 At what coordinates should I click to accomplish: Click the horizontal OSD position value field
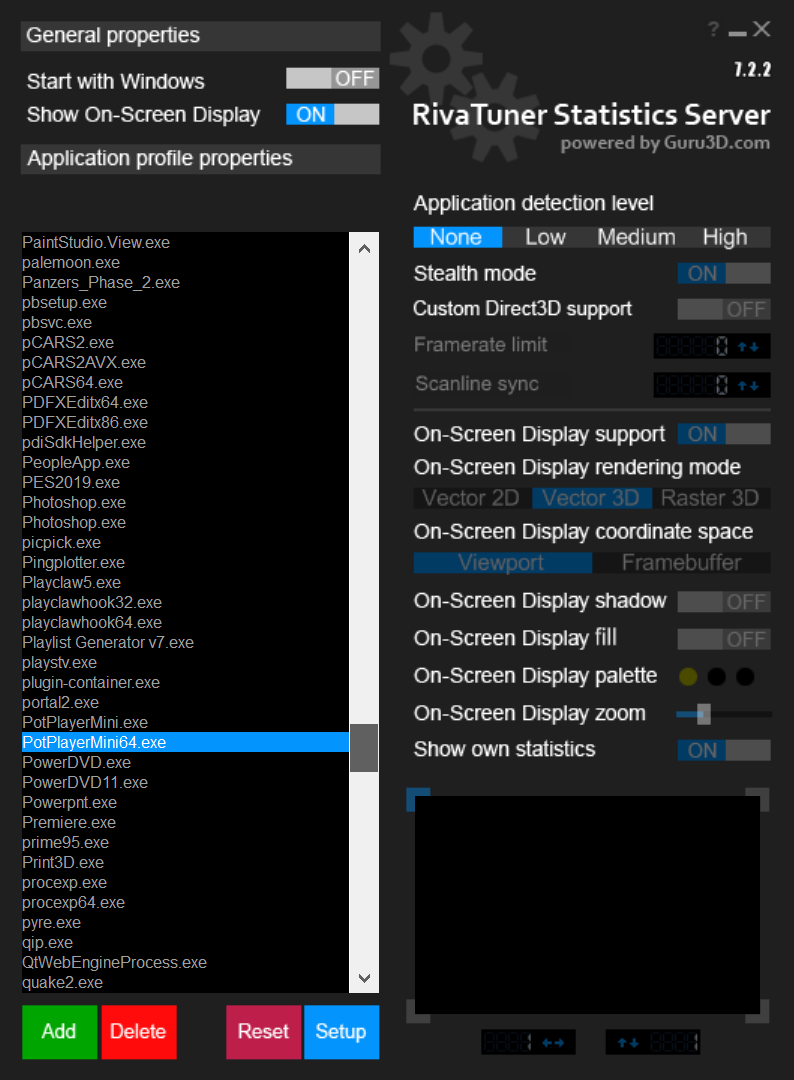click(x=508, y=1042)
